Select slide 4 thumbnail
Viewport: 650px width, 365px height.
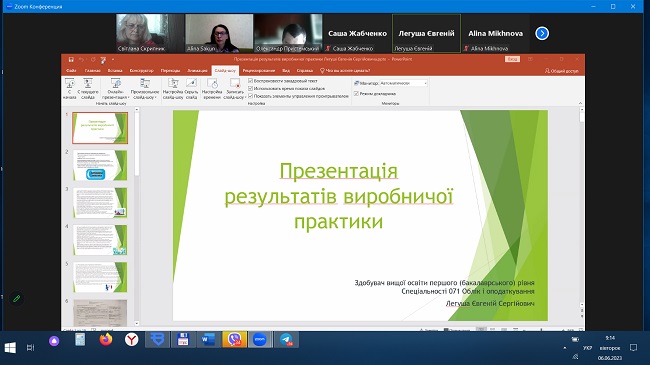100,240
